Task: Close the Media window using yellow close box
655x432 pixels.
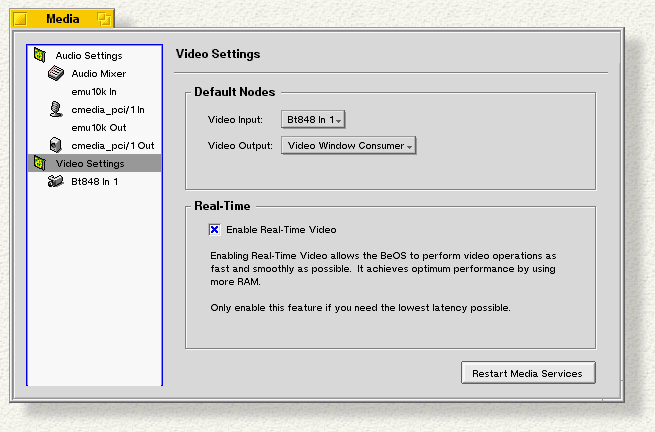Action: click(20, 19)
